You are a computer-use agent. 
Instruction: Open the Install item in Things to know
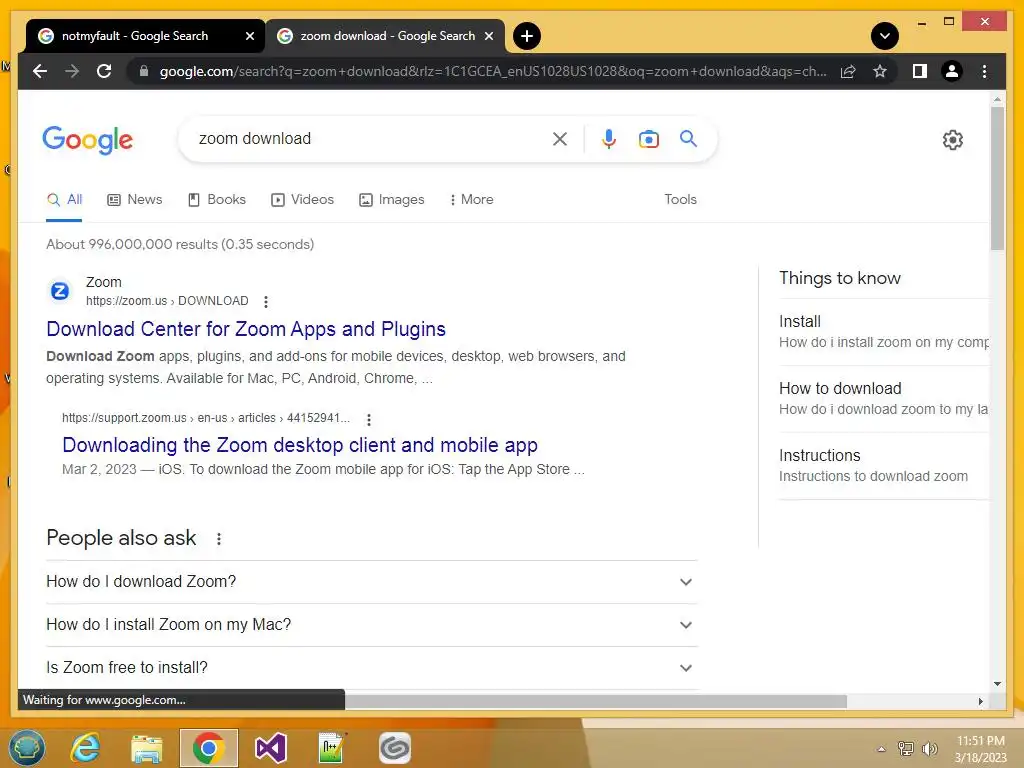point(884,332)
